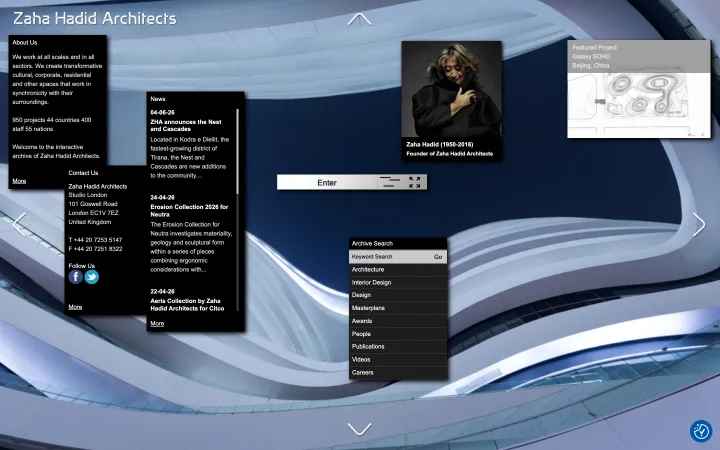Open 'ZHA announces the Nest and Cascades' article
Screen dimensions: 720x450
pos(186,125)
